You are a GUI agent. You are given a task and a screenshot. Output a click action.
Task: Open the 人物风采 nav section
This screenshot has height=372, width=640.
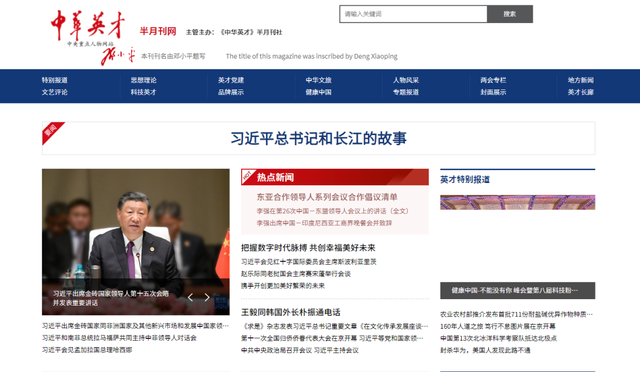point(406,80)
